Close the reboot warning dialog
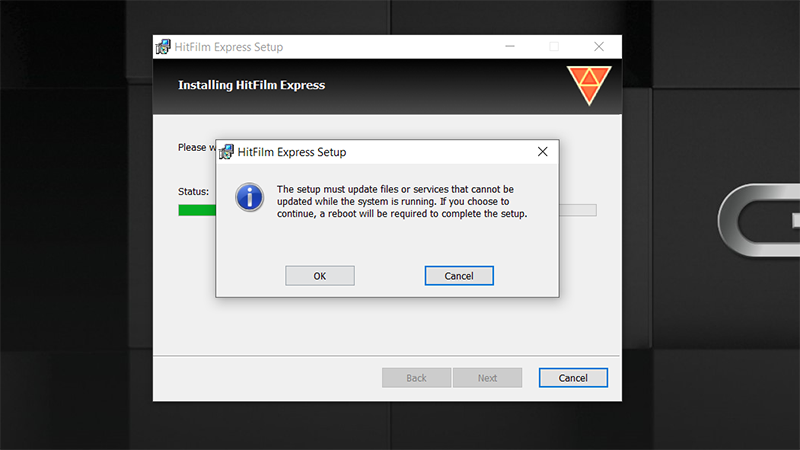Image resolution: width=800 pixels, height=450 pixels. (542, 152)
